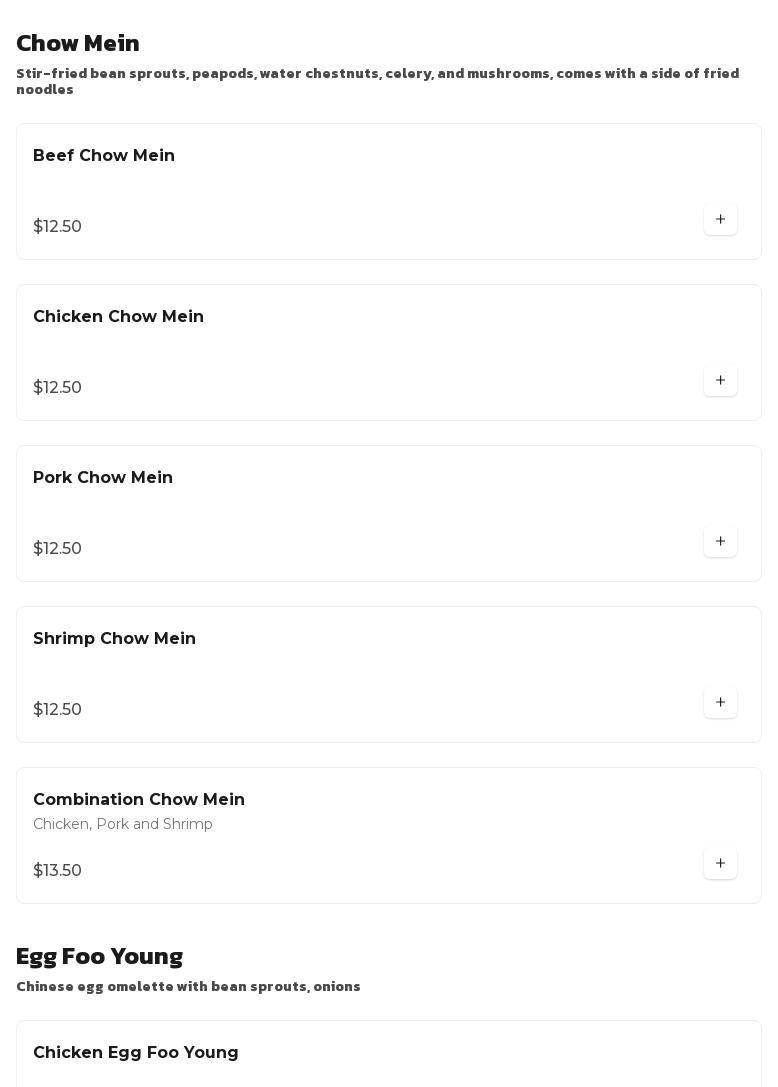Screen dimensions: 778x1087
Task: Add Combination Chow Mein with plus icon
Action: (720, 864)
